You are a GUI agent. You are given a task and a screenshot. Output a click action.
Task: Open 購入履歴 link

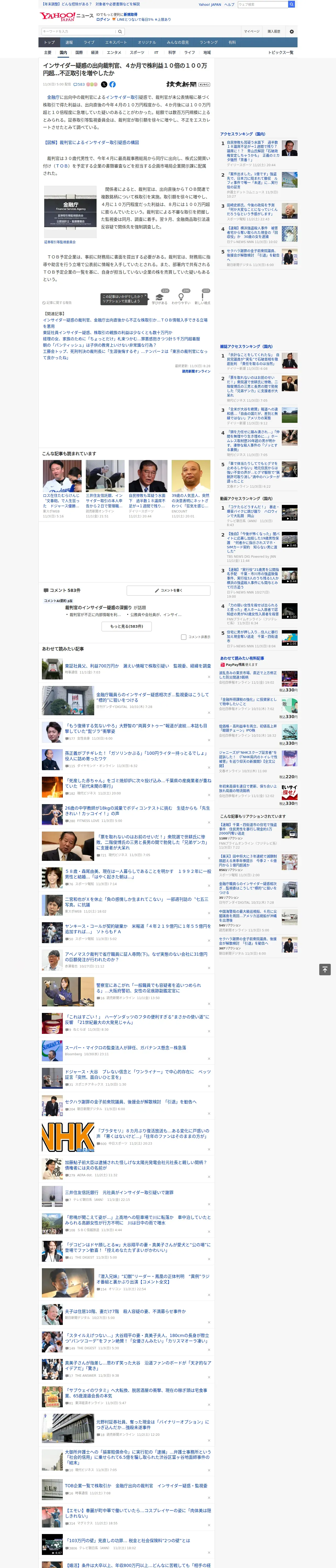pos(274,32)
